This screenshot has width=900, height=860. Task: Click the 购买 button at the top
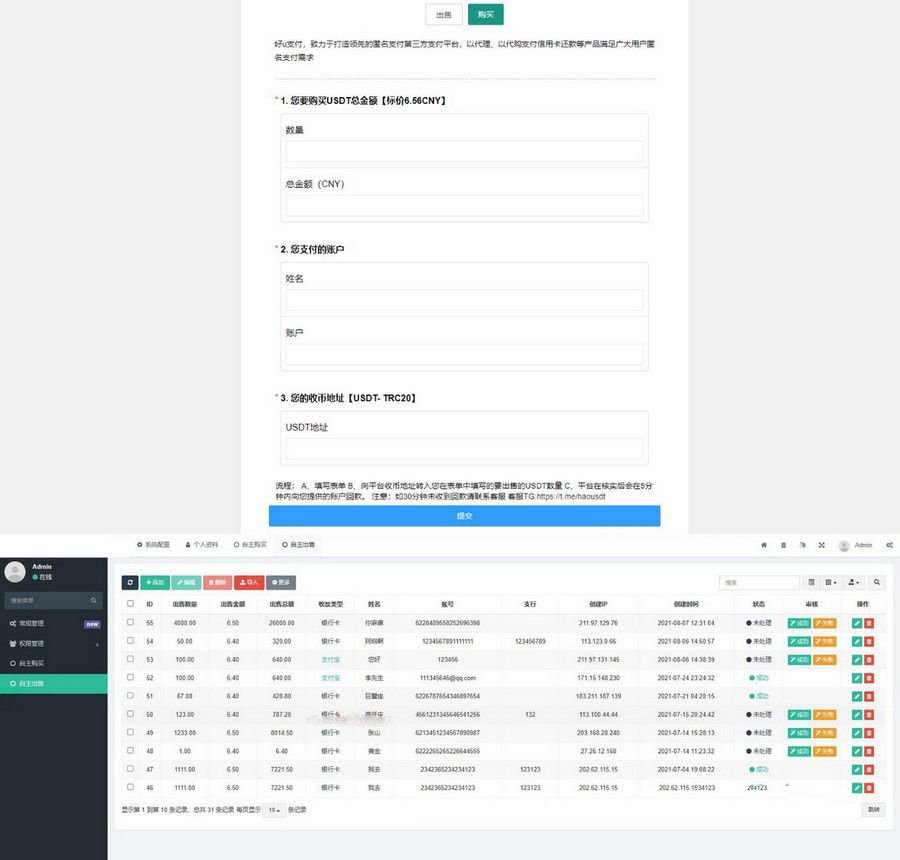click(x=486, y=15)
